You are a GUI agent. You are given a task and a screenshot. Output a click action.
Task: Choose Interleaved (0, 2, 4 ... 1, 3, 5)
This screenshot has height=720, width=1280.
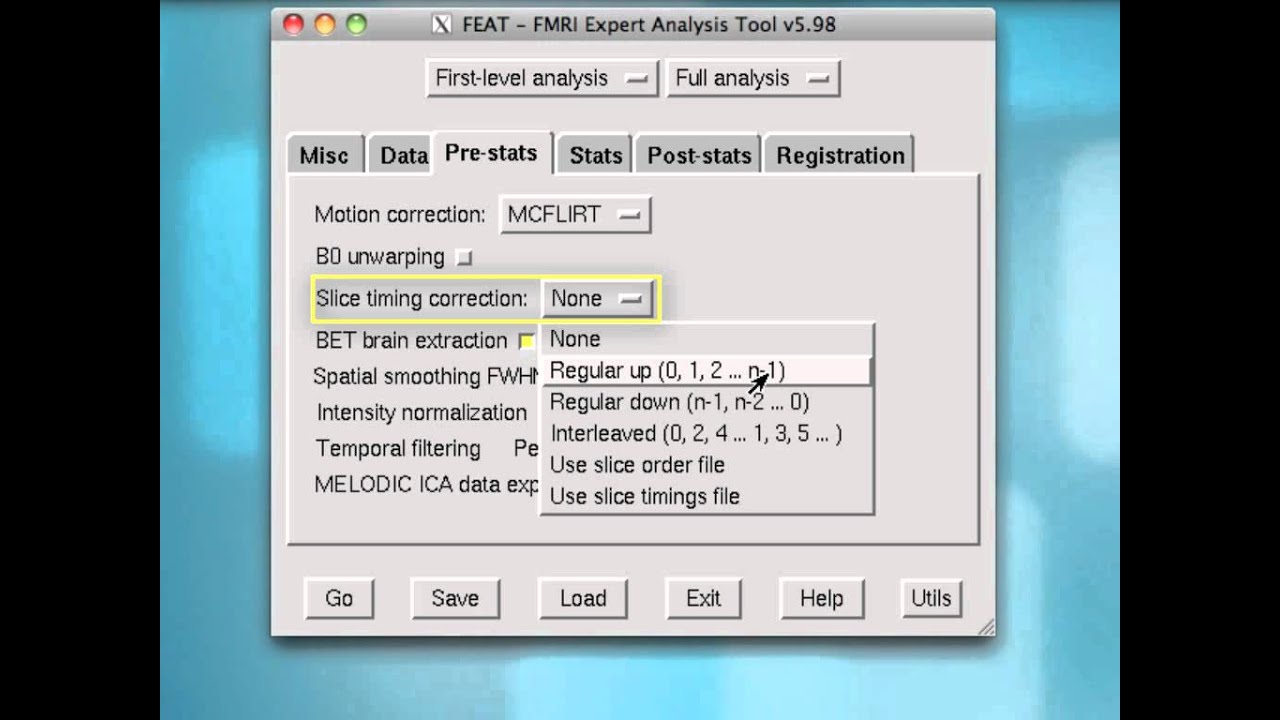707,433
